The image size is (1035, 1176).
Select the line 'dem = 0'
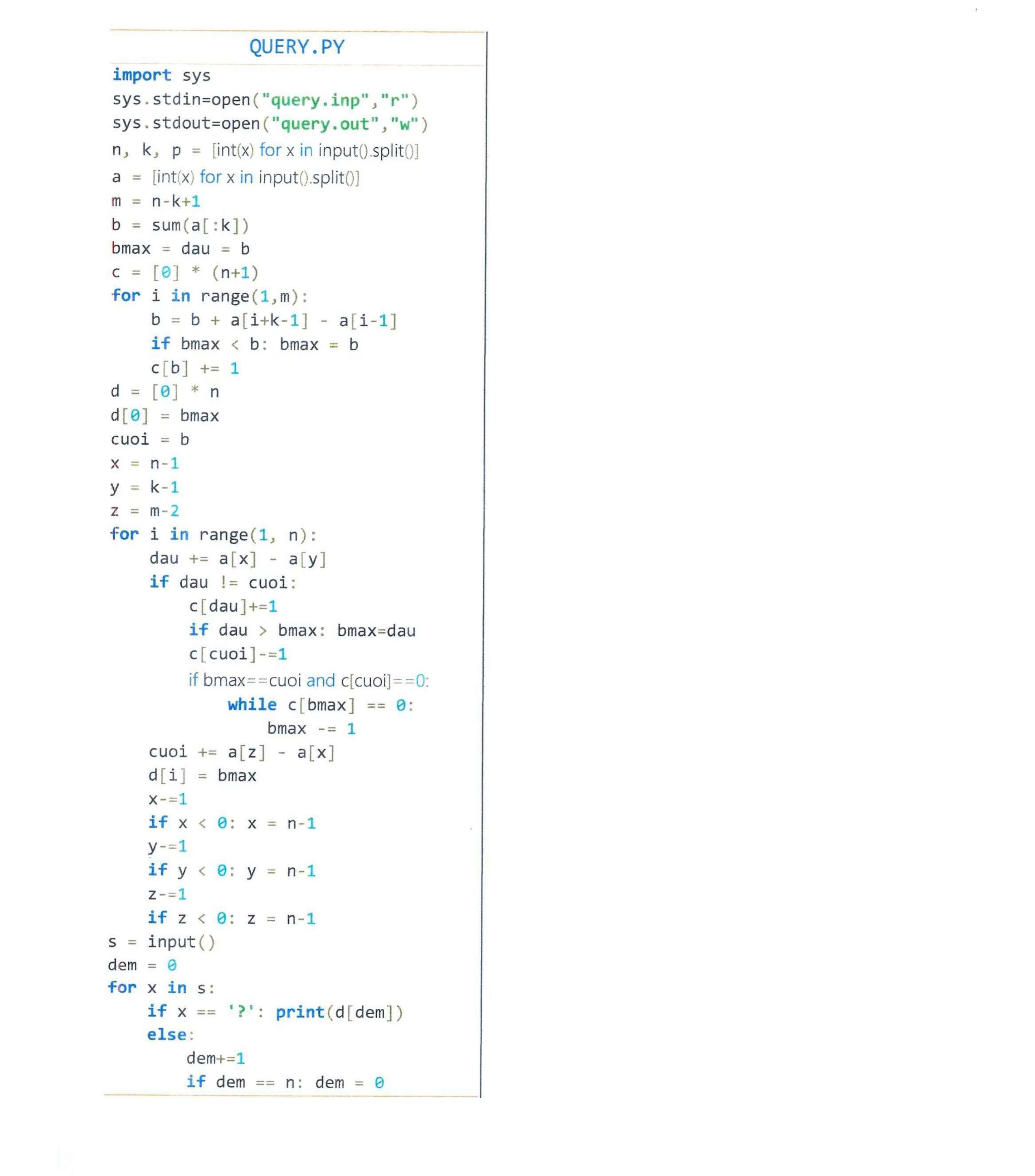point(142,965)
